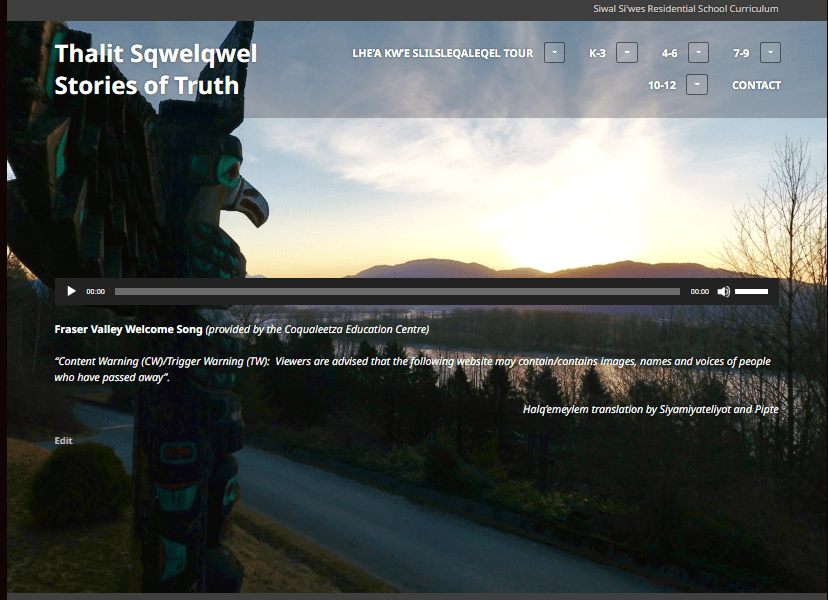Go to the 4-6 menu item
Screen dimensions: 828x600
coord(669,53)
